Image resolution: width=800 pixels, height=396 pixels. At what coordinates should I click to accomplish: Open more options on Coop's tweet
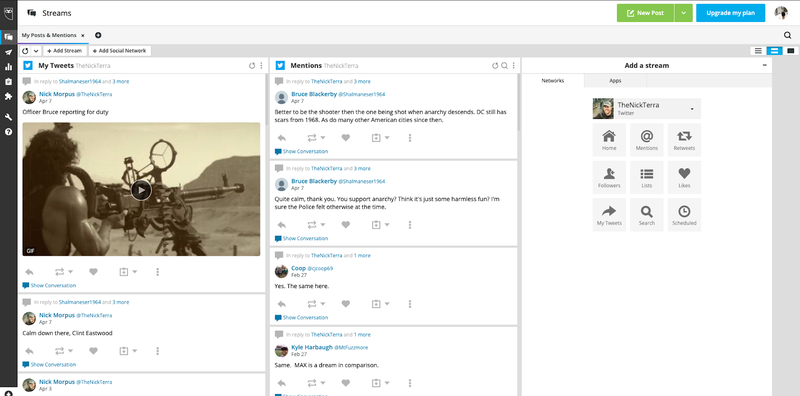410,304
